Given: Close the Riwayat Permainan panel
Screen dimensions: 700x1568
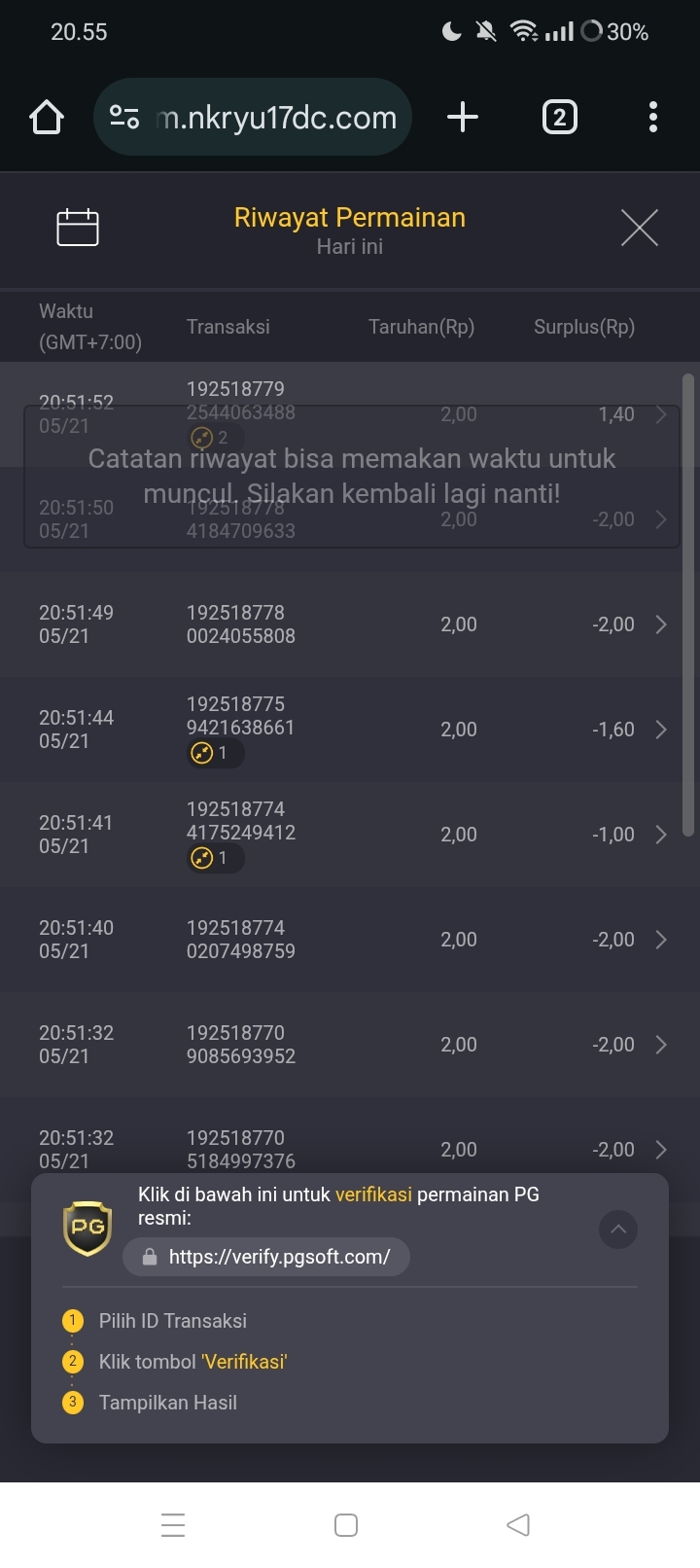Looking at the screenshot, I should 640,228.
